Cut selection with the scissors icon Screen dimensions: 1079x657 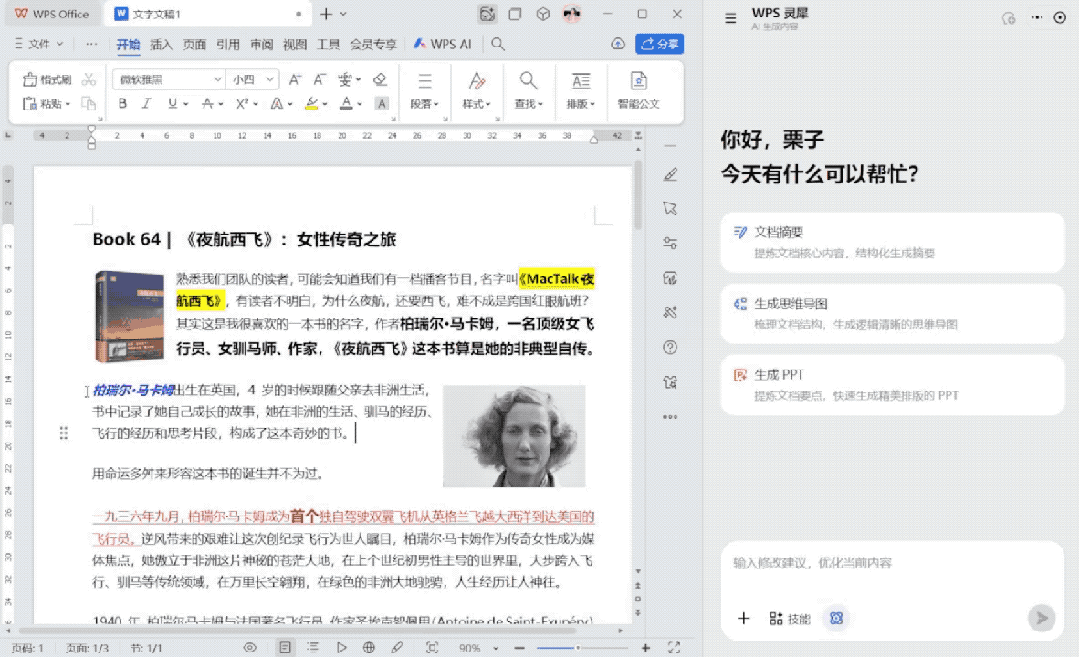coord(89,80)
